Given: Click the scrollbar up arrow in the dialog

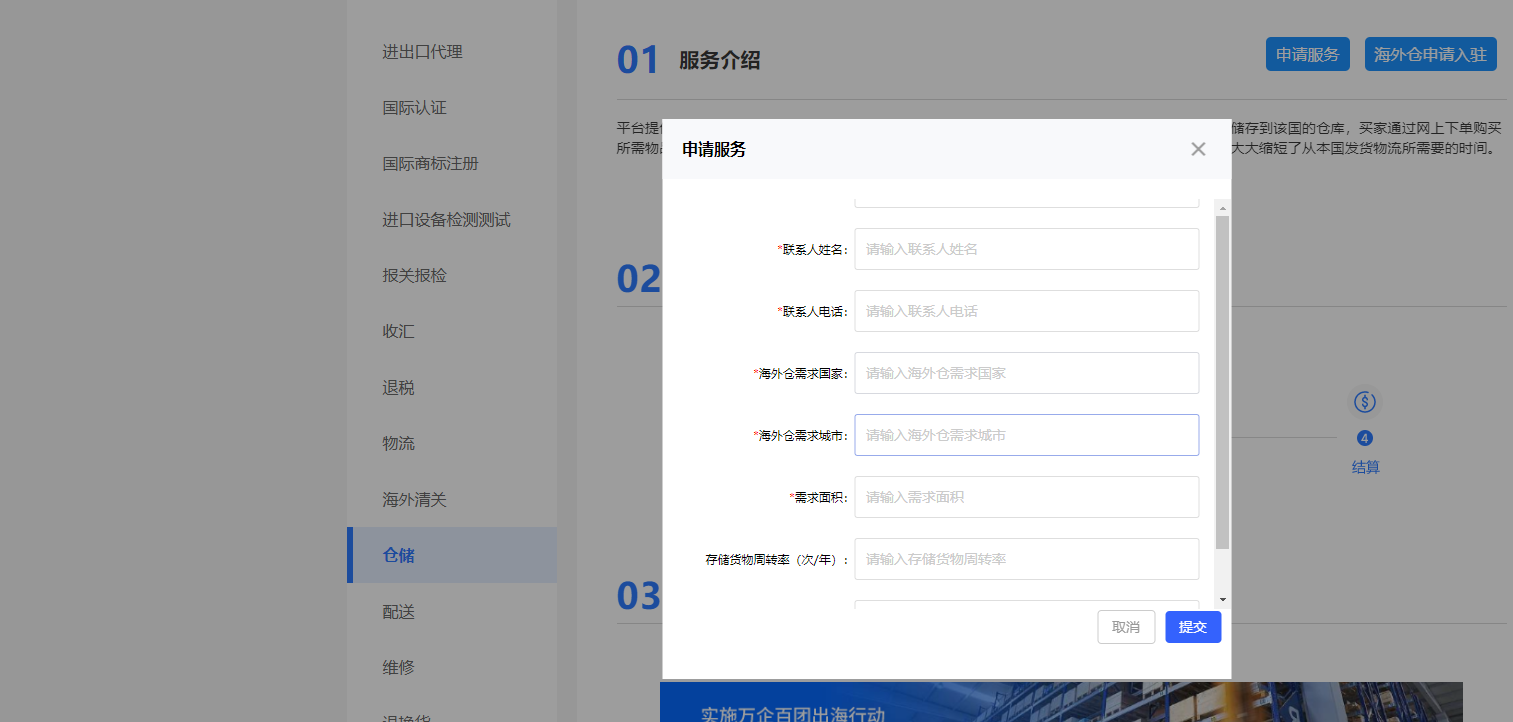Looking at the screenshot, I should [1222, 207].
